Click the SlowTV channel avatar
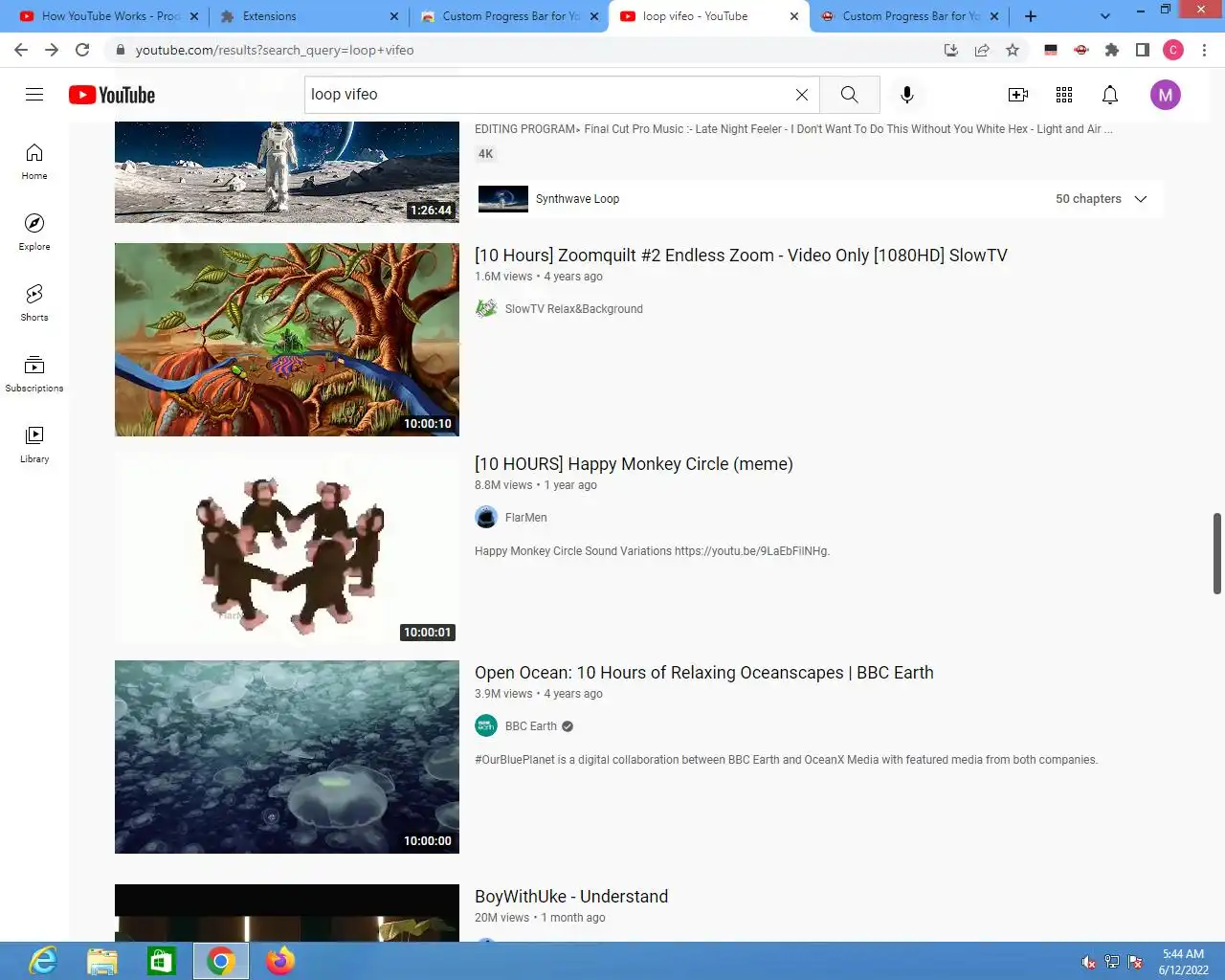 486,308
